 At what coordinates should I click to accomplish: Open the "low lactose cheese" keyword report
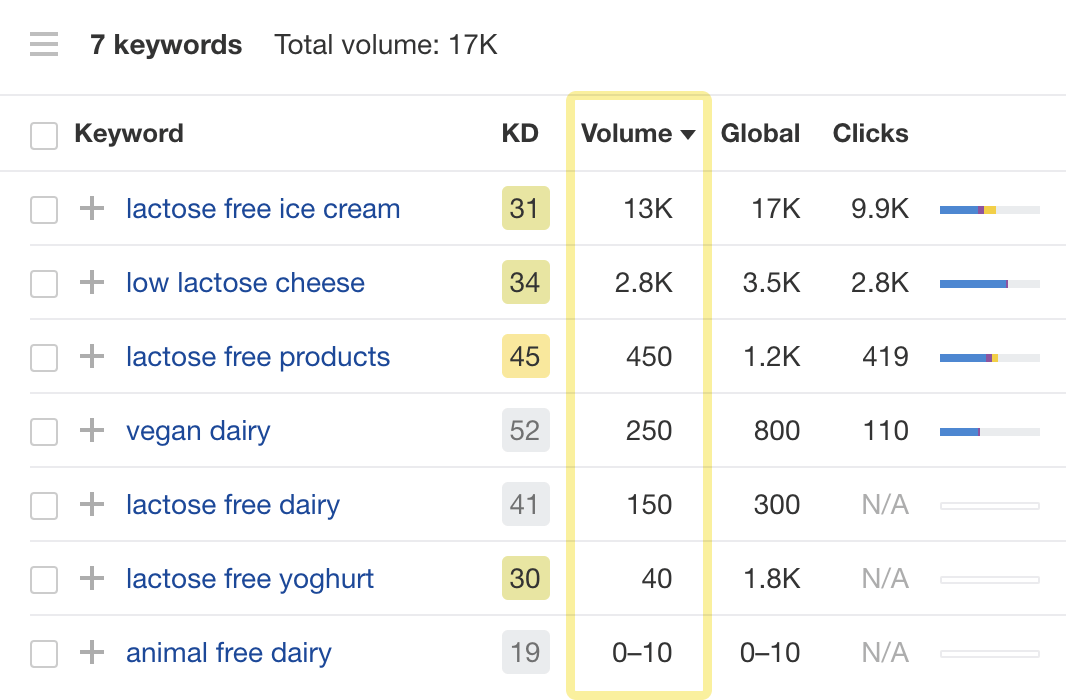(x=245, y=283)
